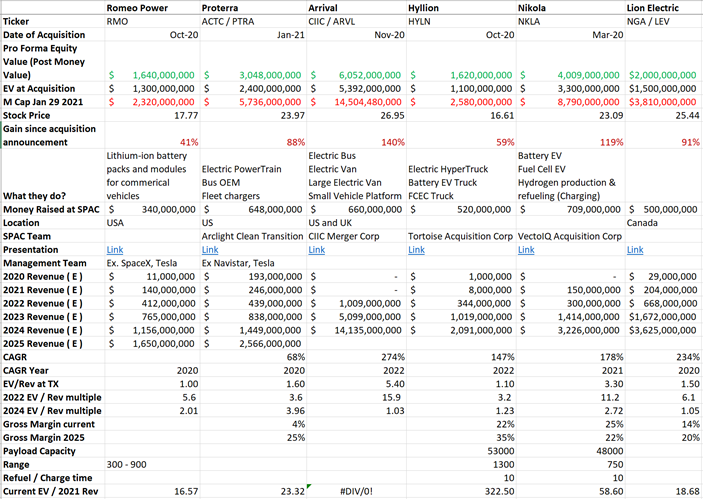The height and width of the screenshot is (499, 703).
Task: Select the 2,400,000,000 EV at Acquisition cell
Action: (253, 89)
